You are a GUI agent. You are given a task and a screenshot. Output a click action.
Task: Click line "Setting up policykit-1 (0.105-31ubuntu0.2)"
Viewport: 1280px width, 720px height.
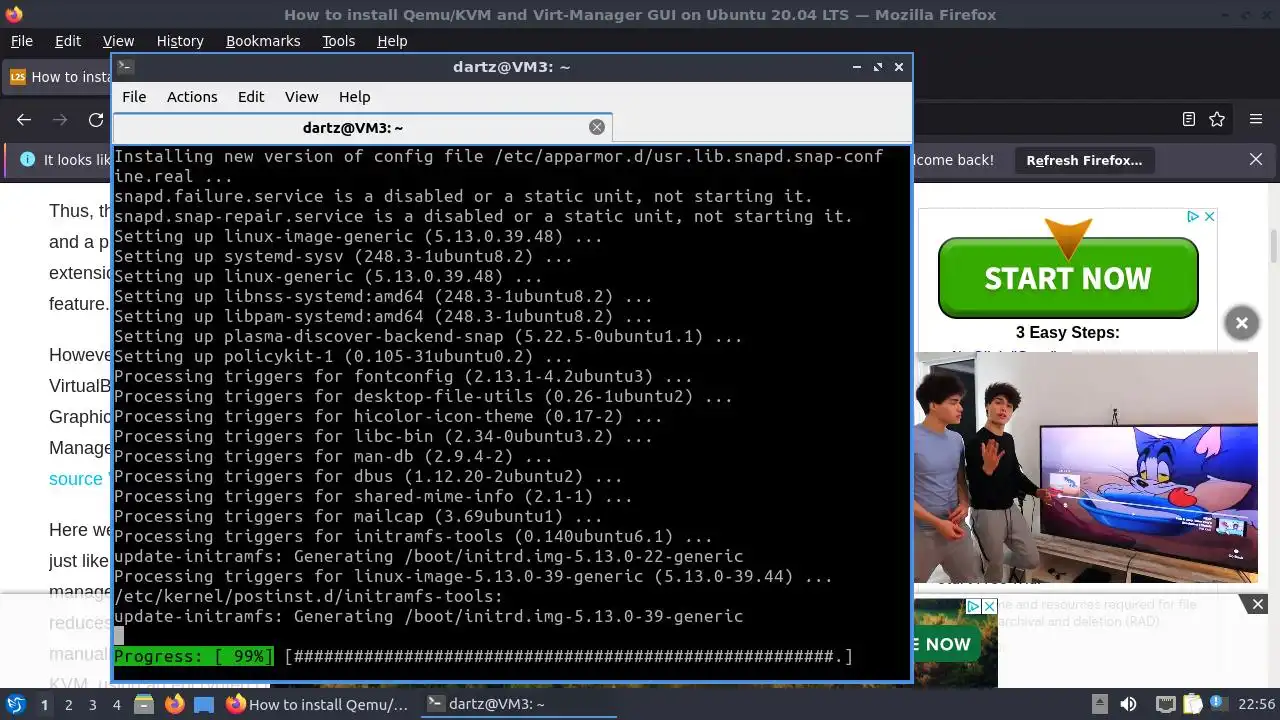(x=343, y=356)
